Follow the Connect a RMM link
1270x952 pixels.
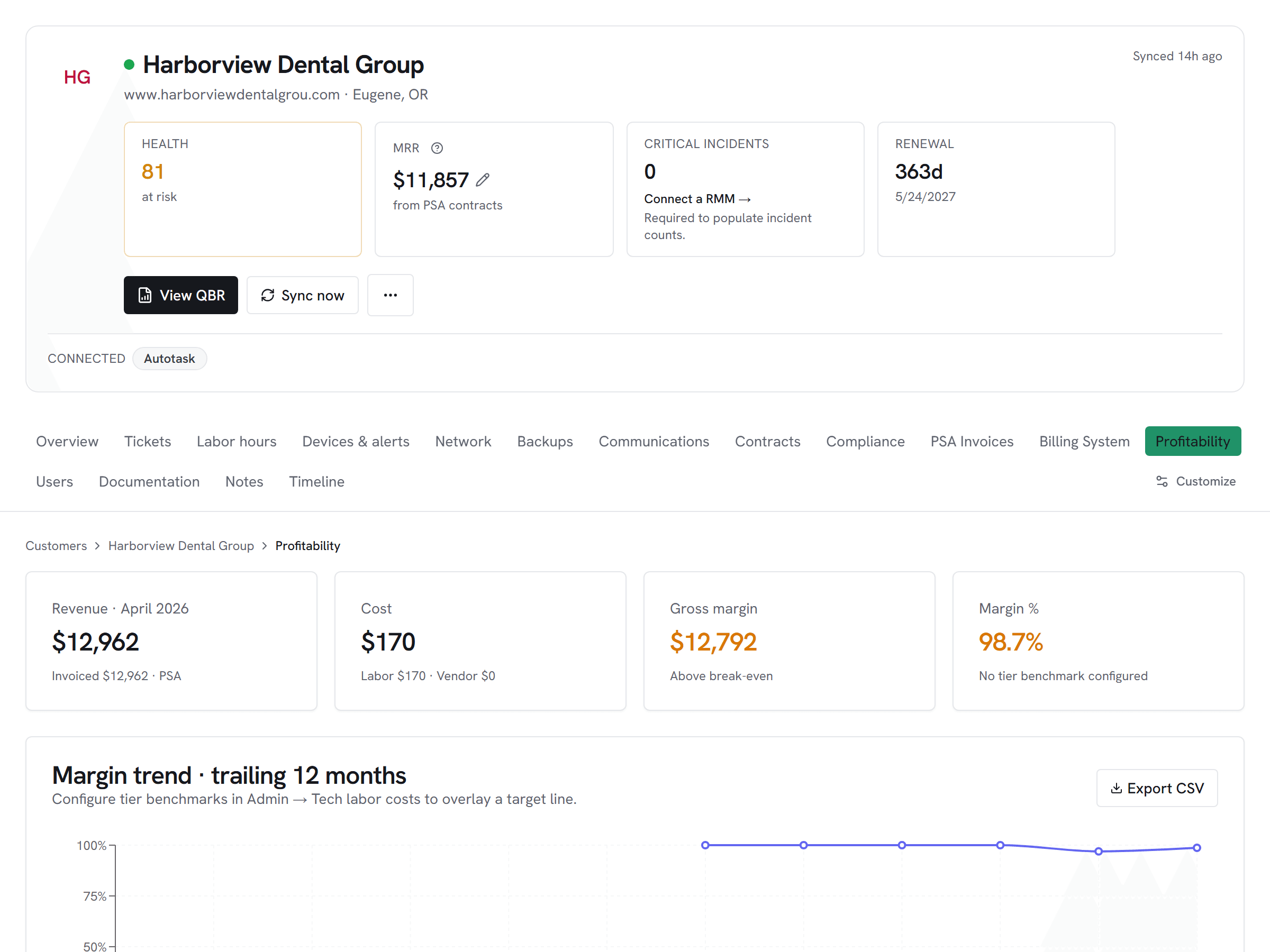pyautogui.click(x=697, y=198)
